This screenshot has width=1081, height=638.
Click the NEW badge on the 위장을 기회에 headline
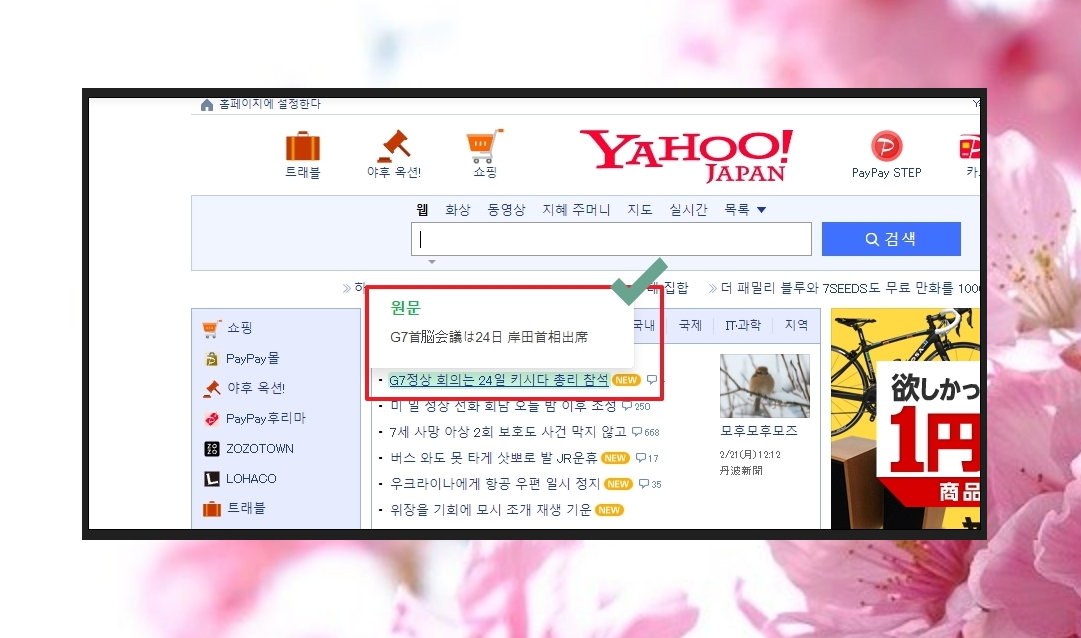[x=609, y=510]
